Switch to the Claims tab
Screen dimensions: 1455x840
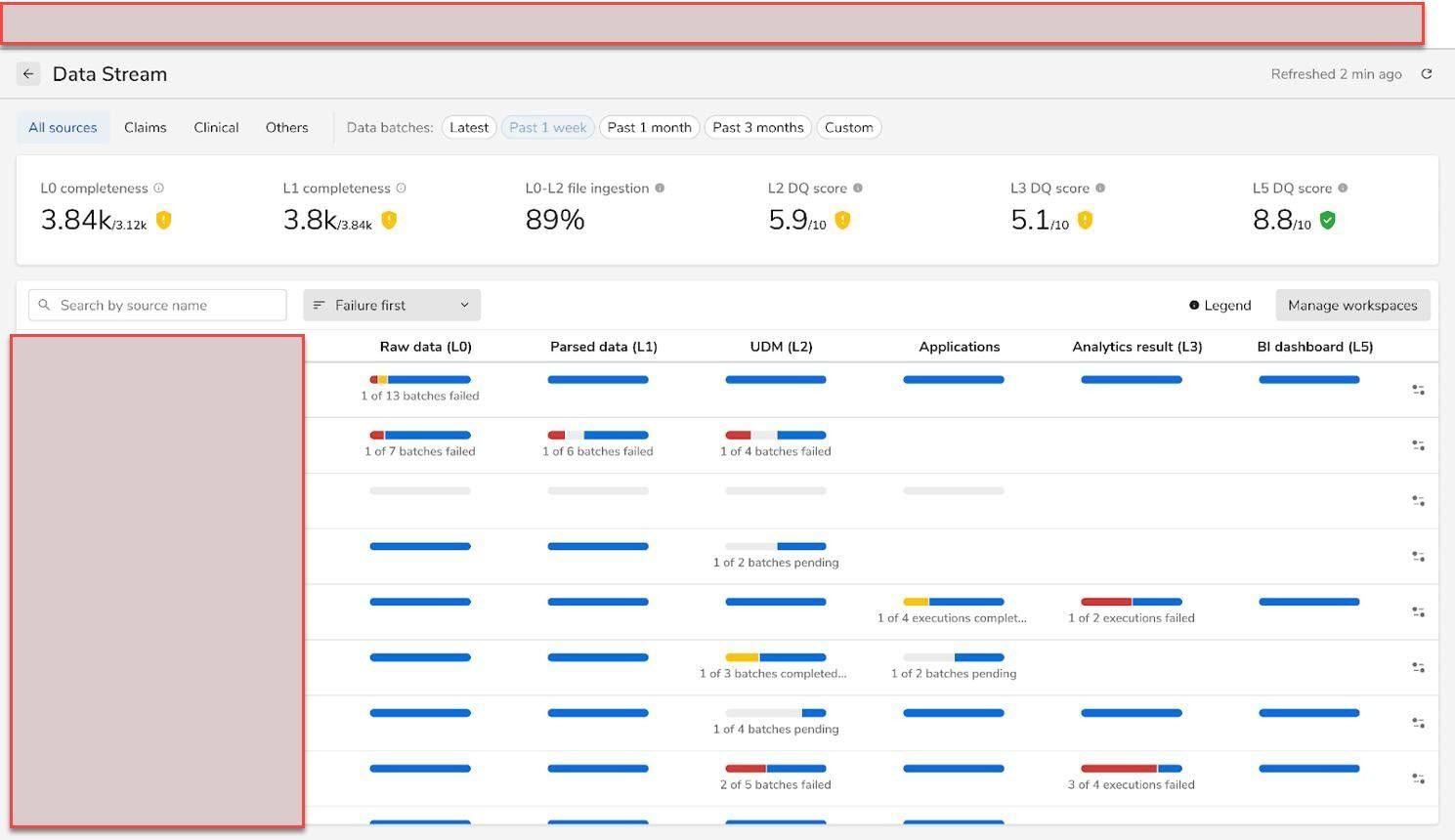pos(146,128)
